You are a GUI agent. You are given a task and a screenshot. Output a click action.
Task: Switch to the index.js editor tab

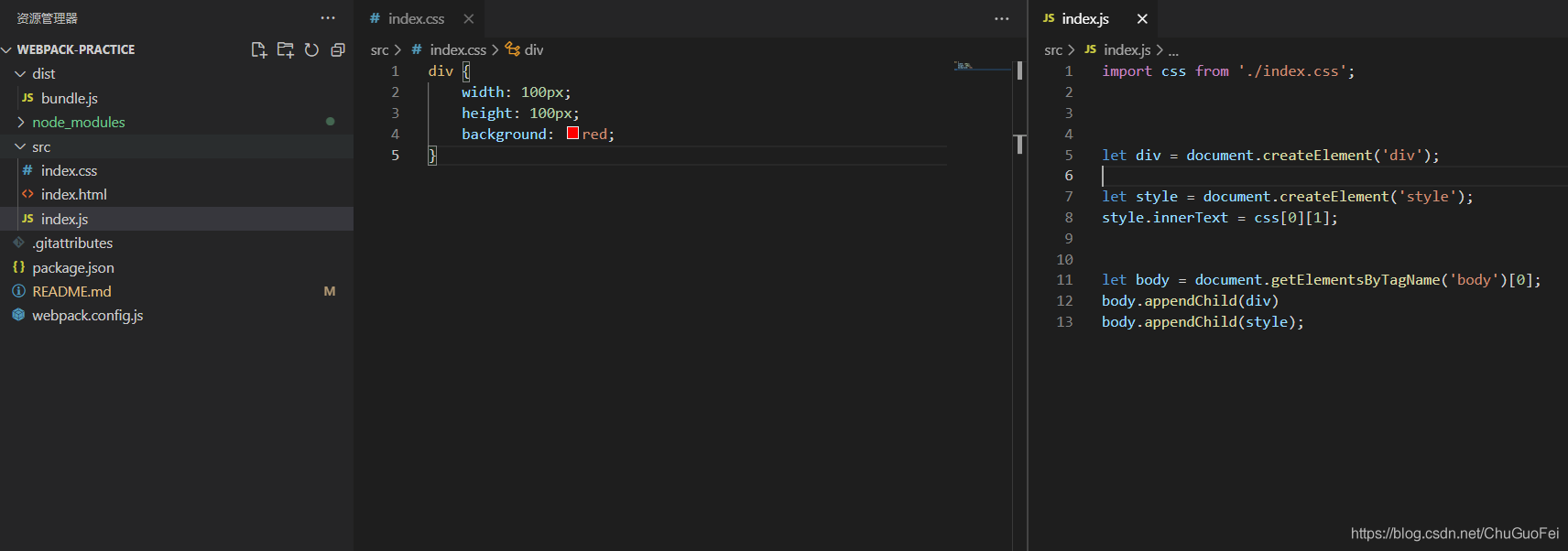pos(1093,18)
